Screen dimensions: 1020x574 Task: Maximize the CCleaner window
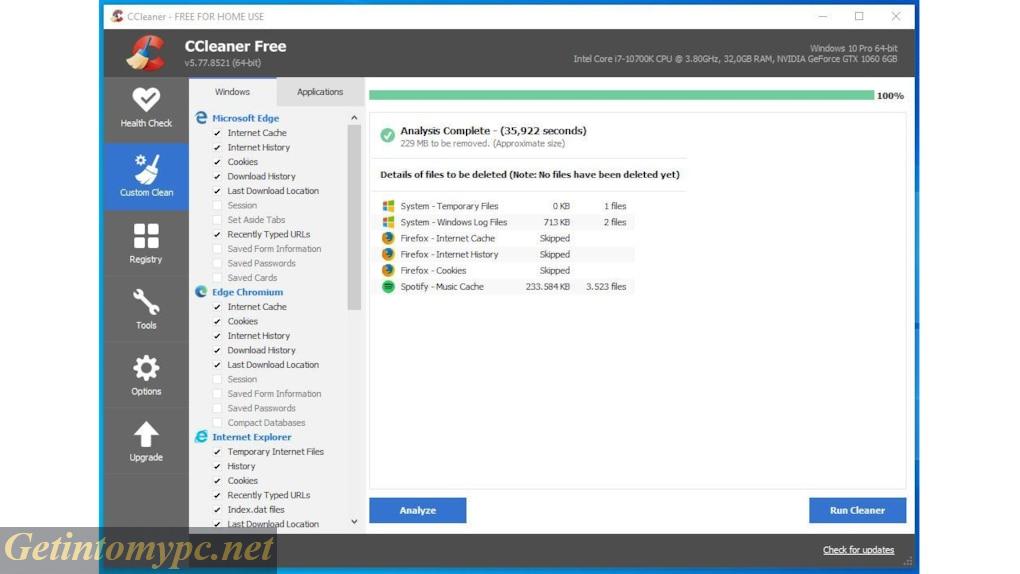click(859, 16)
